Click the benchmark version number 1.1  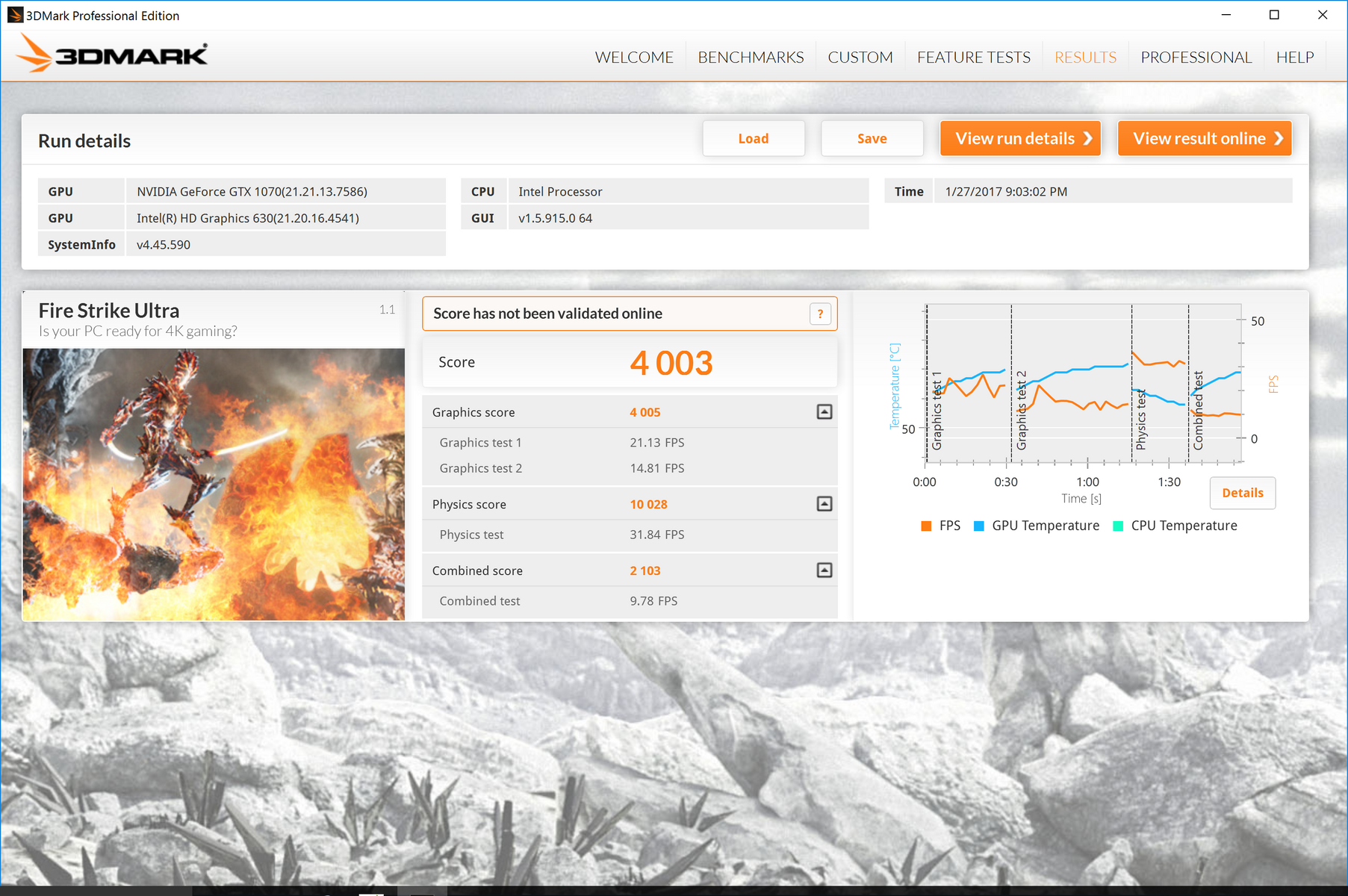(387, 309)
